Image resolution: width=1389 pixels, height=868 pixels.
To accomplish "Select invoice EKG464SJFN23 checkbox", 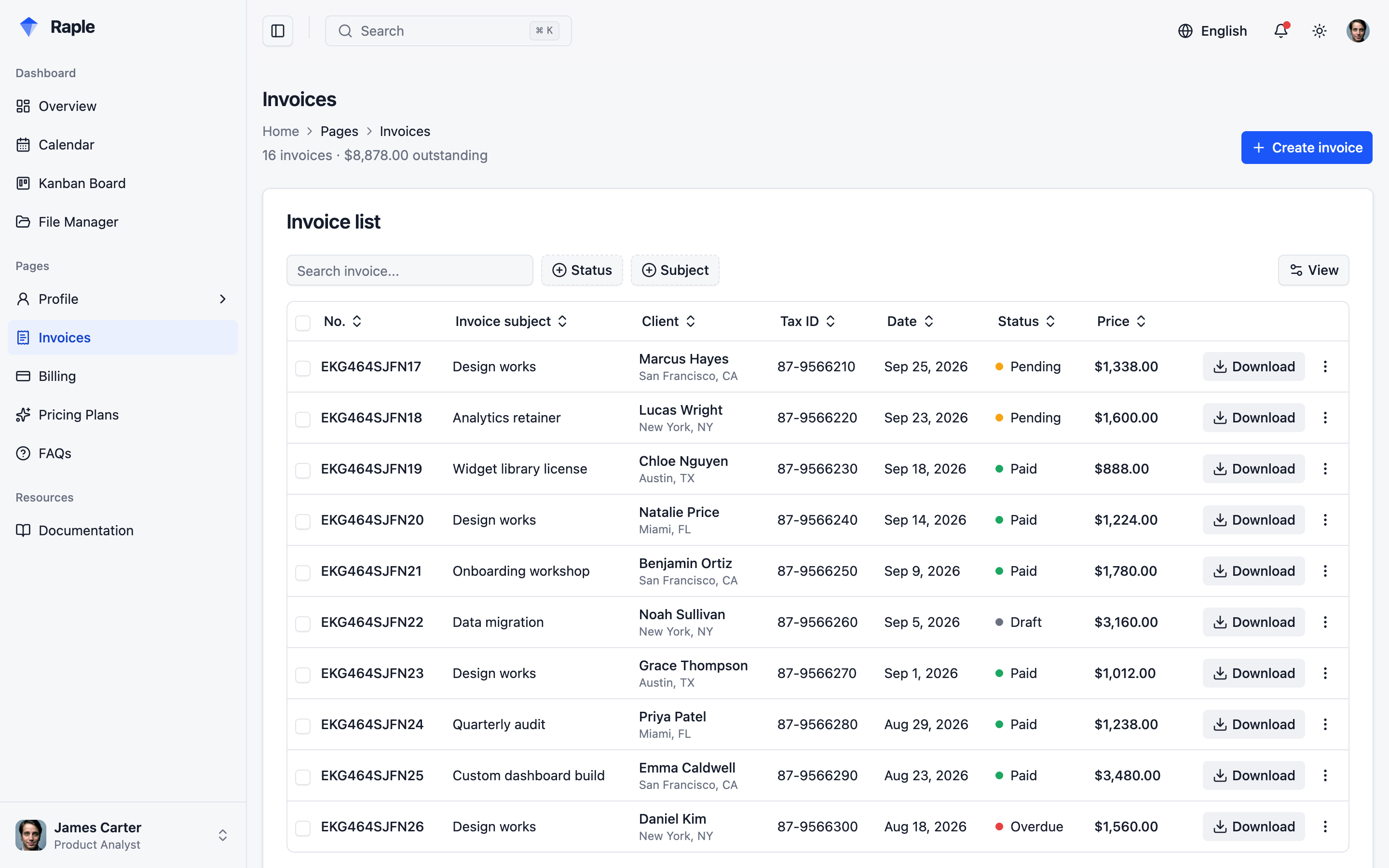I will pyautogui.click(x=303, y=675).
